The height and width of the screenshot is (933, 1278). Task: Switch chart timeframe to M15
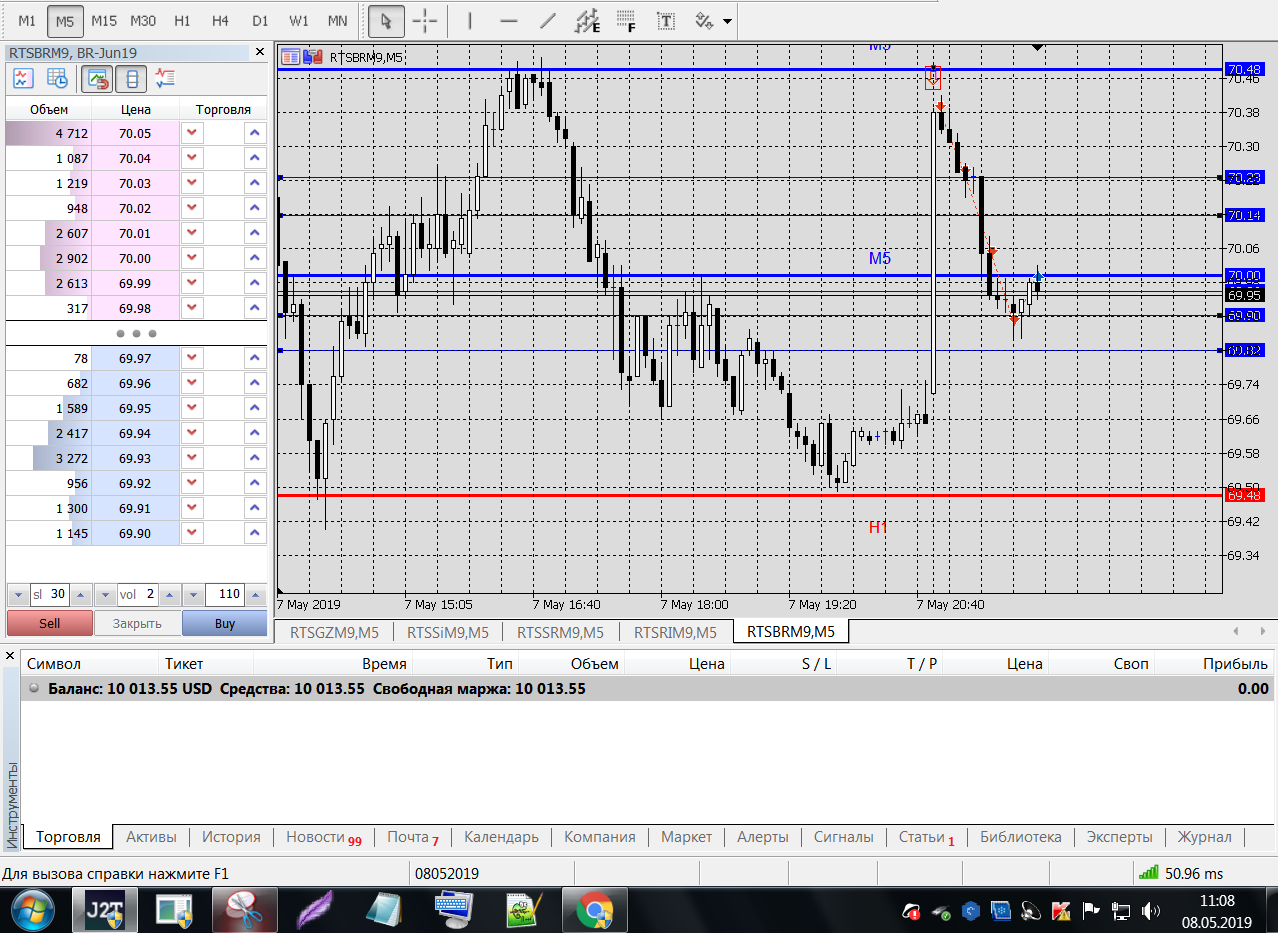(103, 21)
